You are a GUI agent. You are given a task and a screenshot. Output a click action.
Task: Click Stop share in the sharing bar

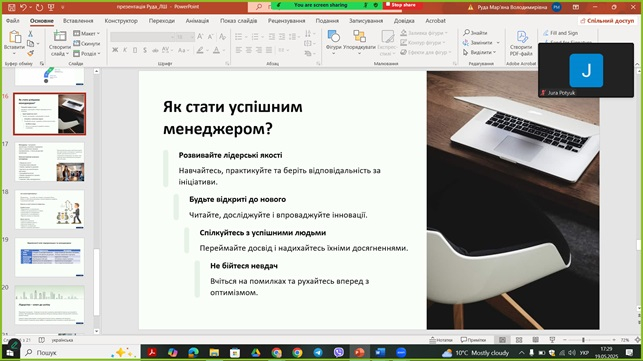[401, 5]
